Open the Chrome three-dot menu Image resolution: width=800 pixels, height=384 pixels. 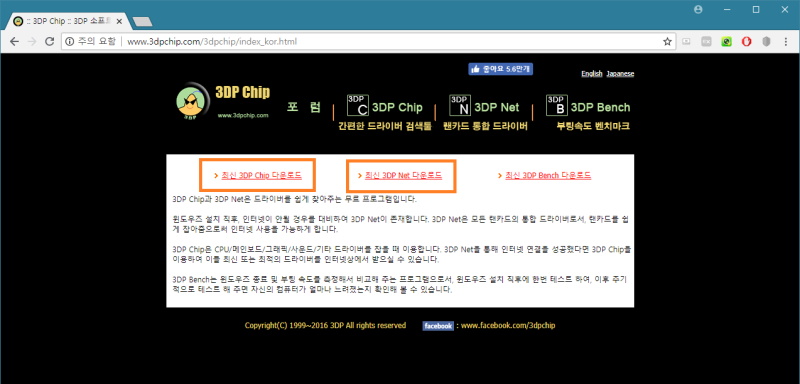(x=785, y=42)
